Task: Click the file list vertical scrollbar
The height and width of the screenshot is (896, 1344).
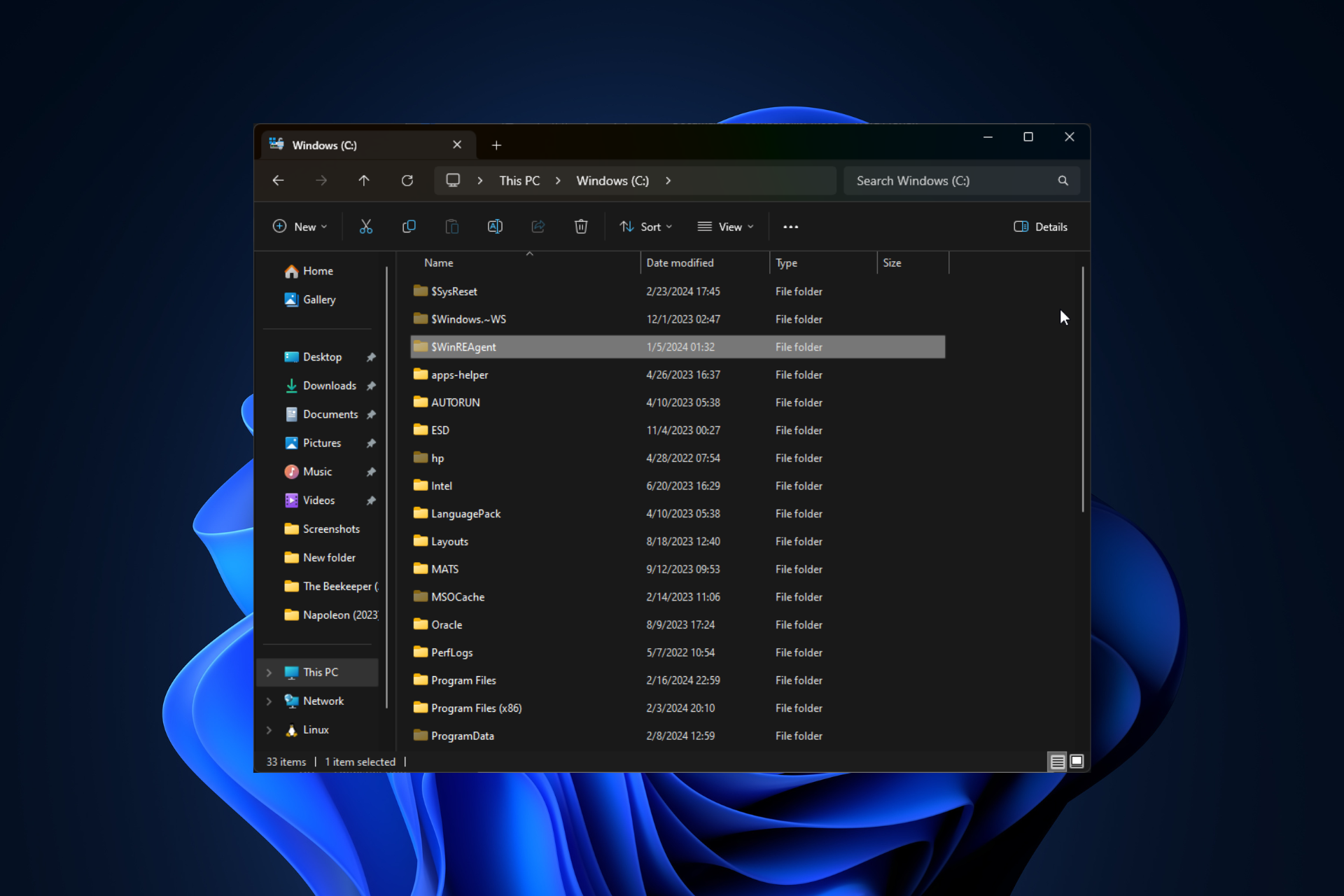Action: tap(1083, 389)
